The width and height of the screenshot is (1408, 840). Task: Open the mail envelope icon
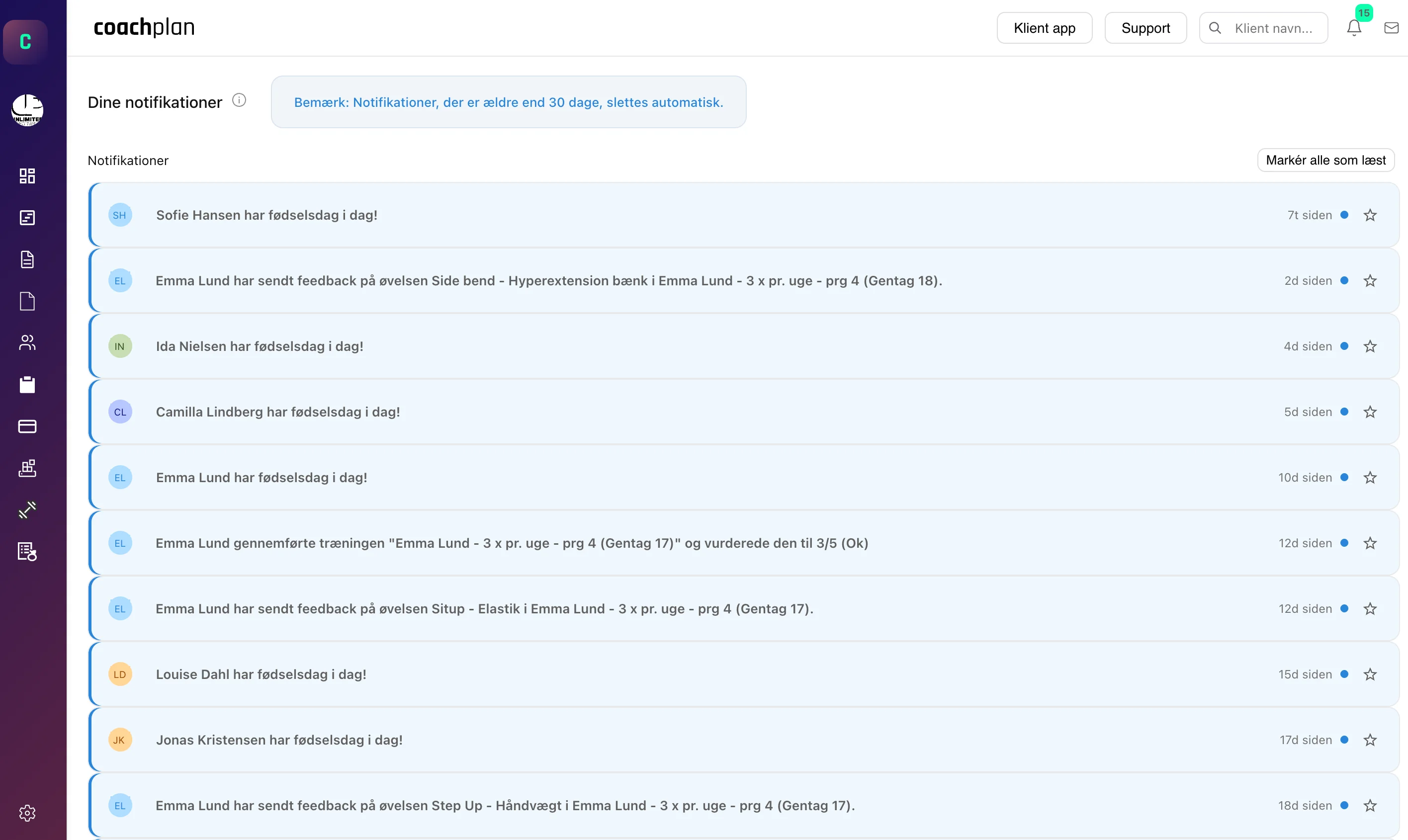1391,28
